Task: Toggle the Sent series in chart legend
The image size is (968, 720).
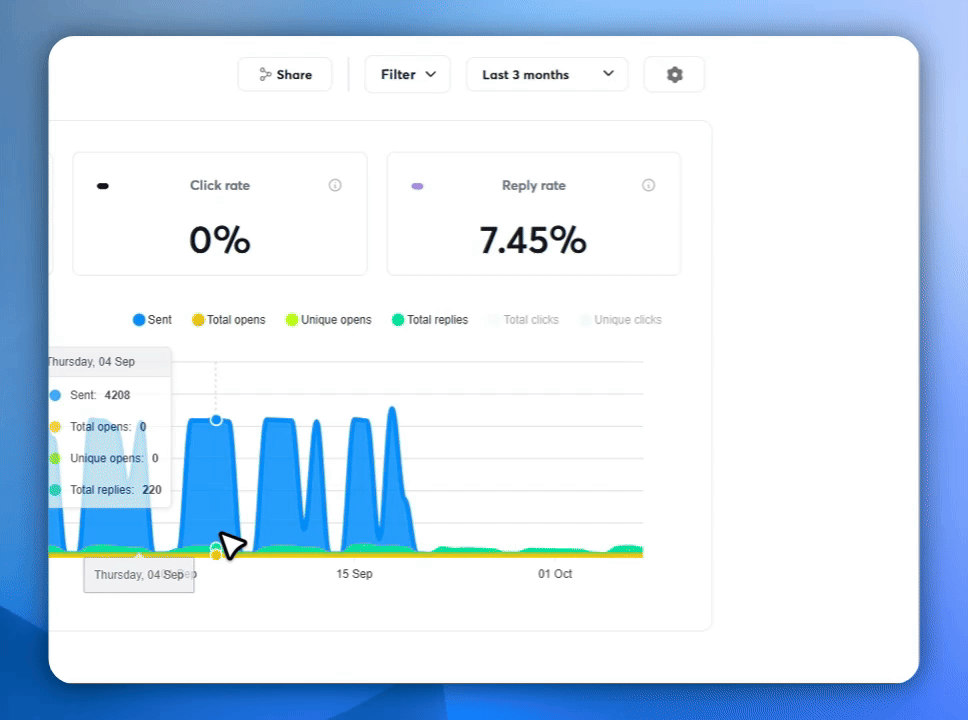Action: [152, 320]
